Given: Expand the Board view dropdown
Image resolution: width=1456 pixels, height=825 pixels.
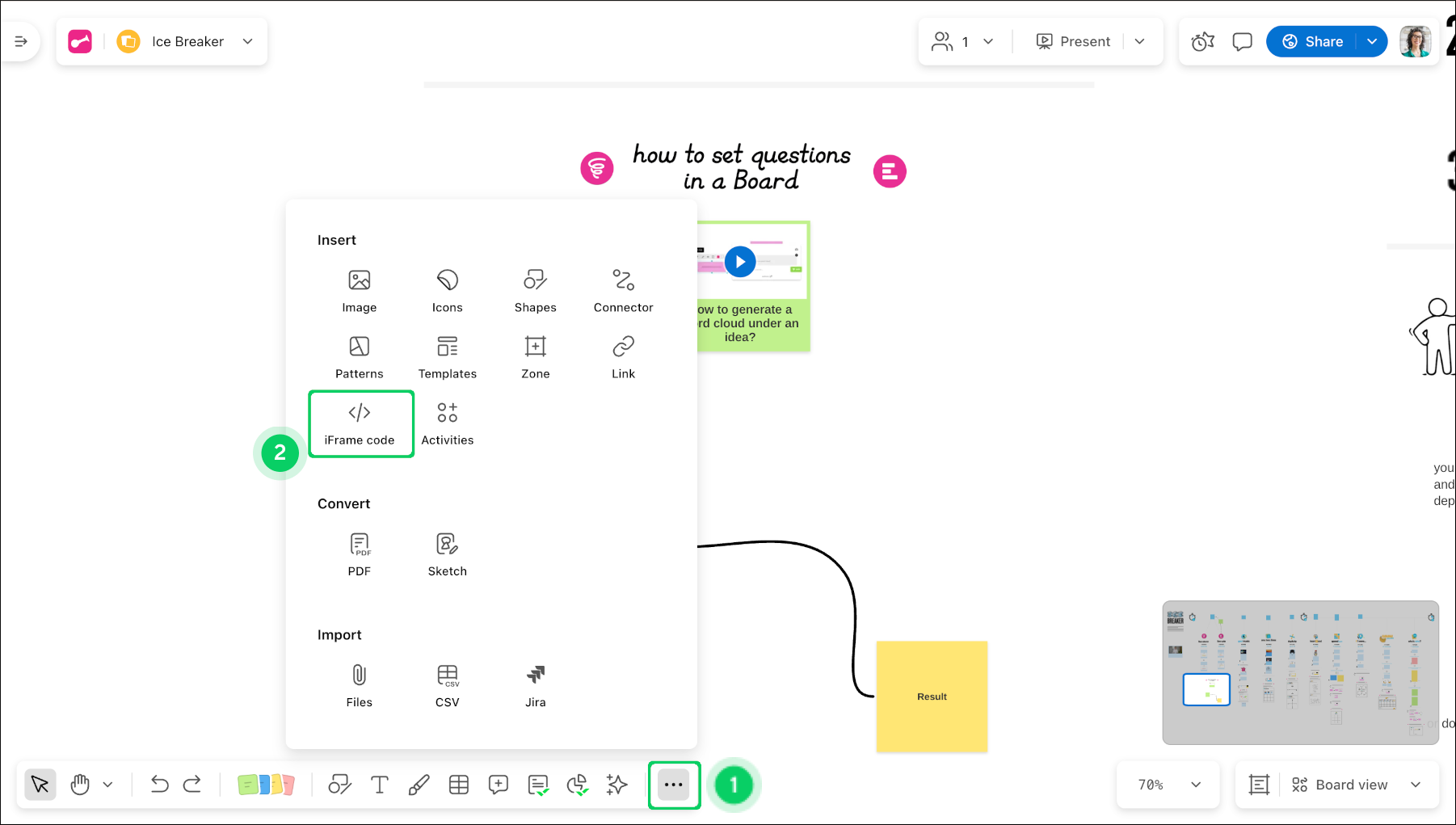Looking at the screenshot, I should 1416,785.
